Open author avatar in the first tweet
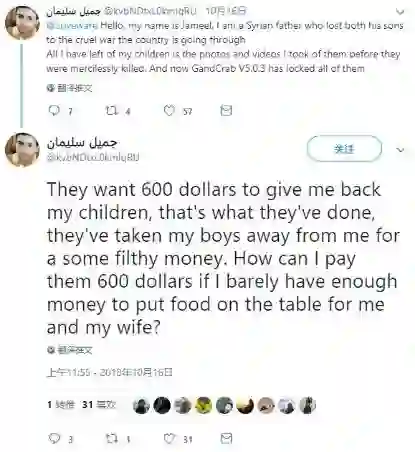The height and width of the screenshot is (452, 415). pos(22,23)
